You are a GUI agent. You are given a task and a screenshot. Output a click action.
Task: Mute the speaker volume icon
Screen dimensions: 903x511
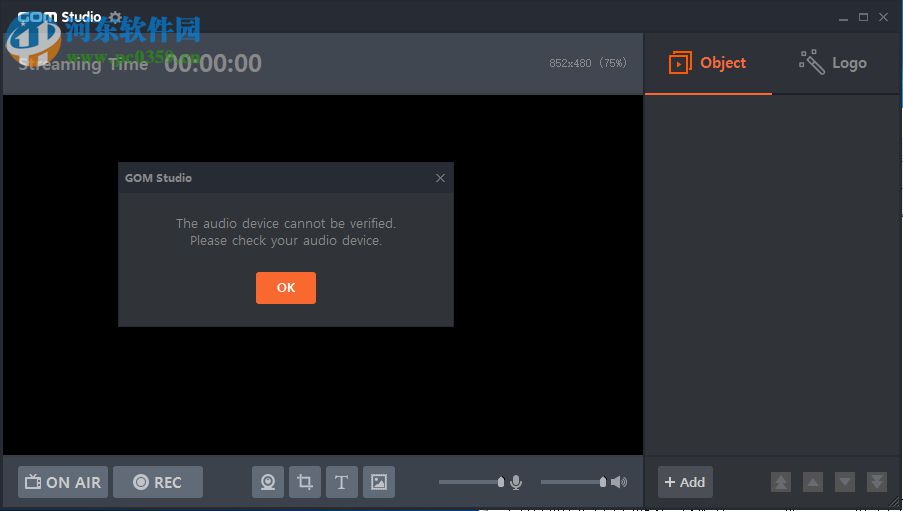619,482
